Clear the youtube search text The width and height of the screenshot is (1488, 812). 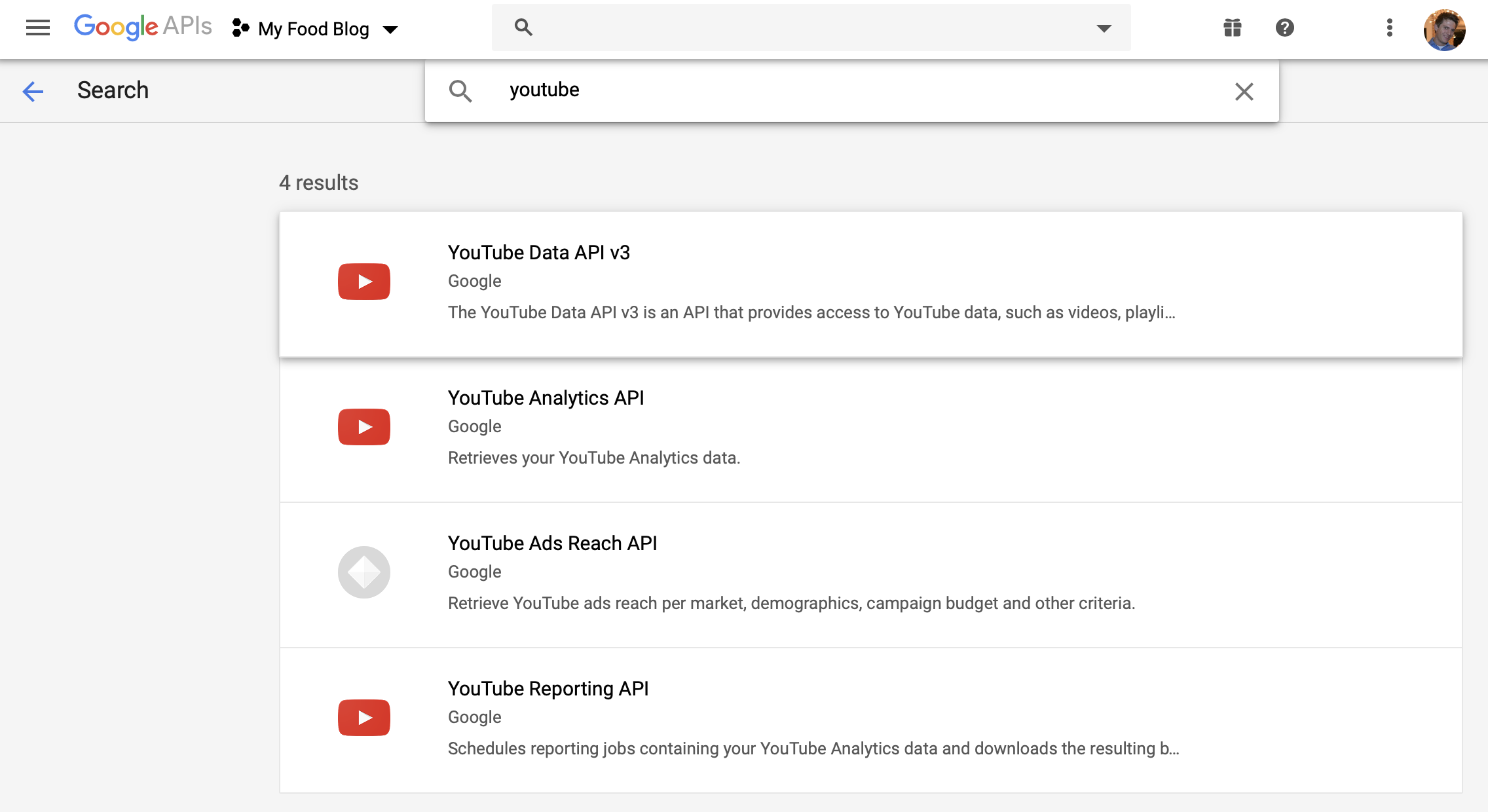click(1244, 91)
